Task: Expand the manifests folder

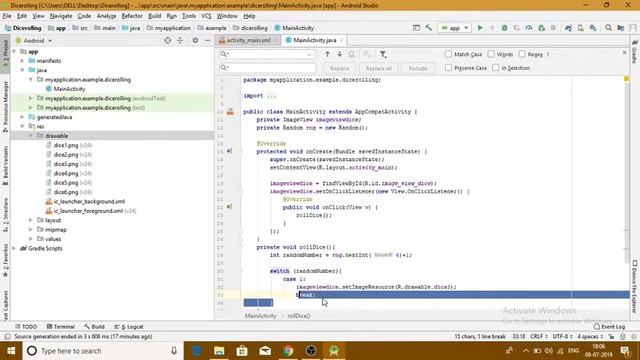Action: point(22,61)
